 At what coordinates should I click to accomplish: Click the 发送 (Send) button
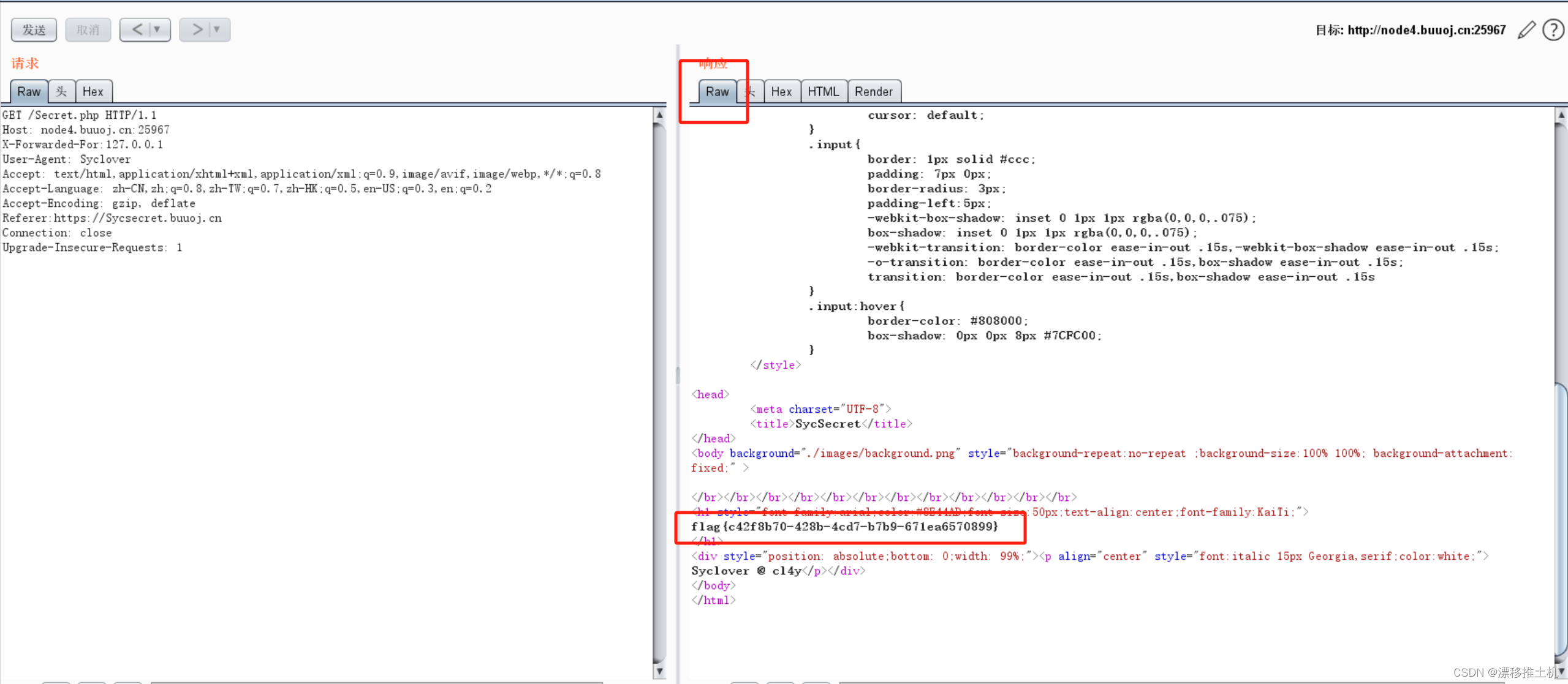click(x=34, y=29)
